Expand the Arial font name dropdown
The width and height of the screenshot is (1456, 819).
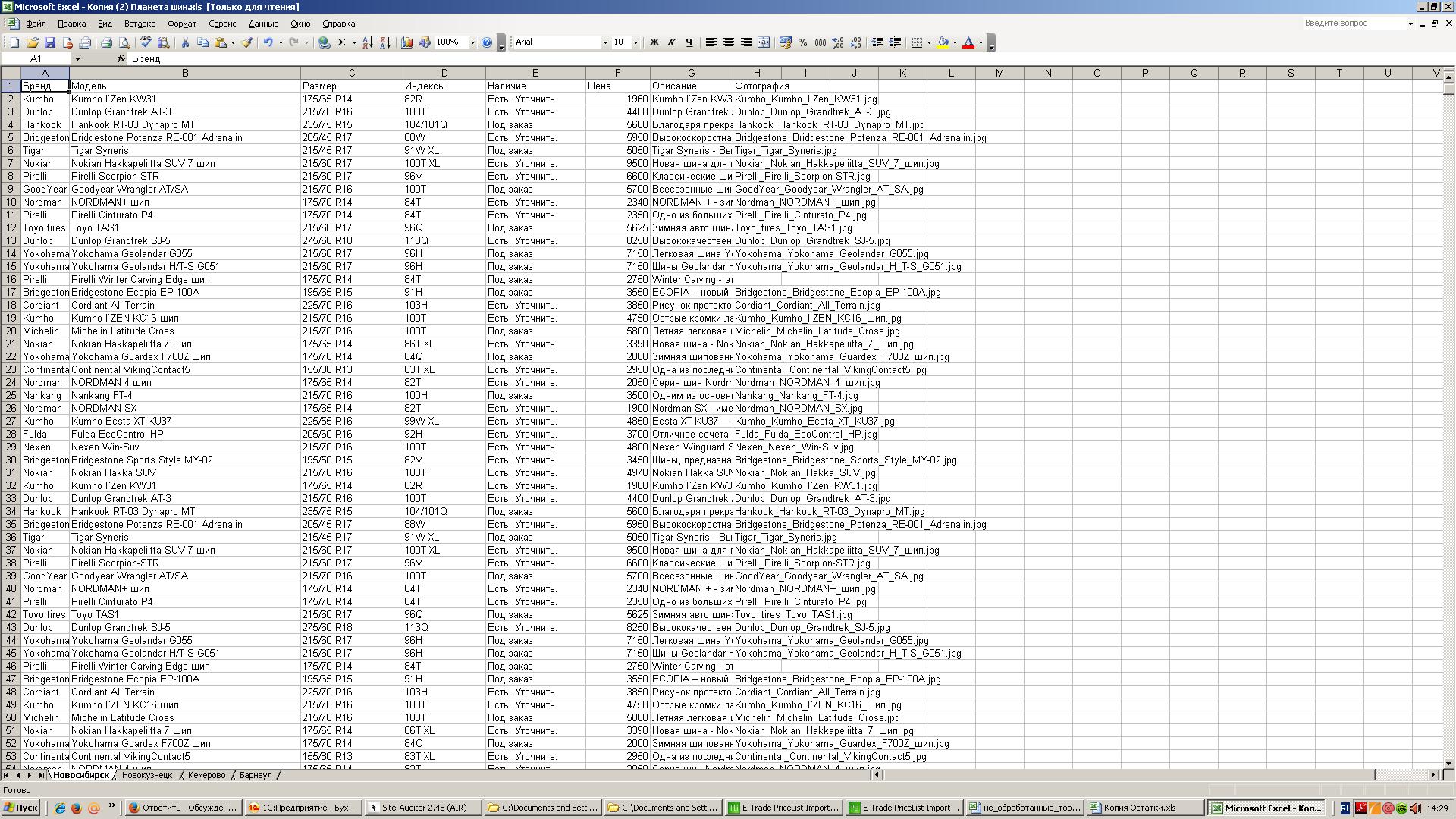click(x=605, y=42)
